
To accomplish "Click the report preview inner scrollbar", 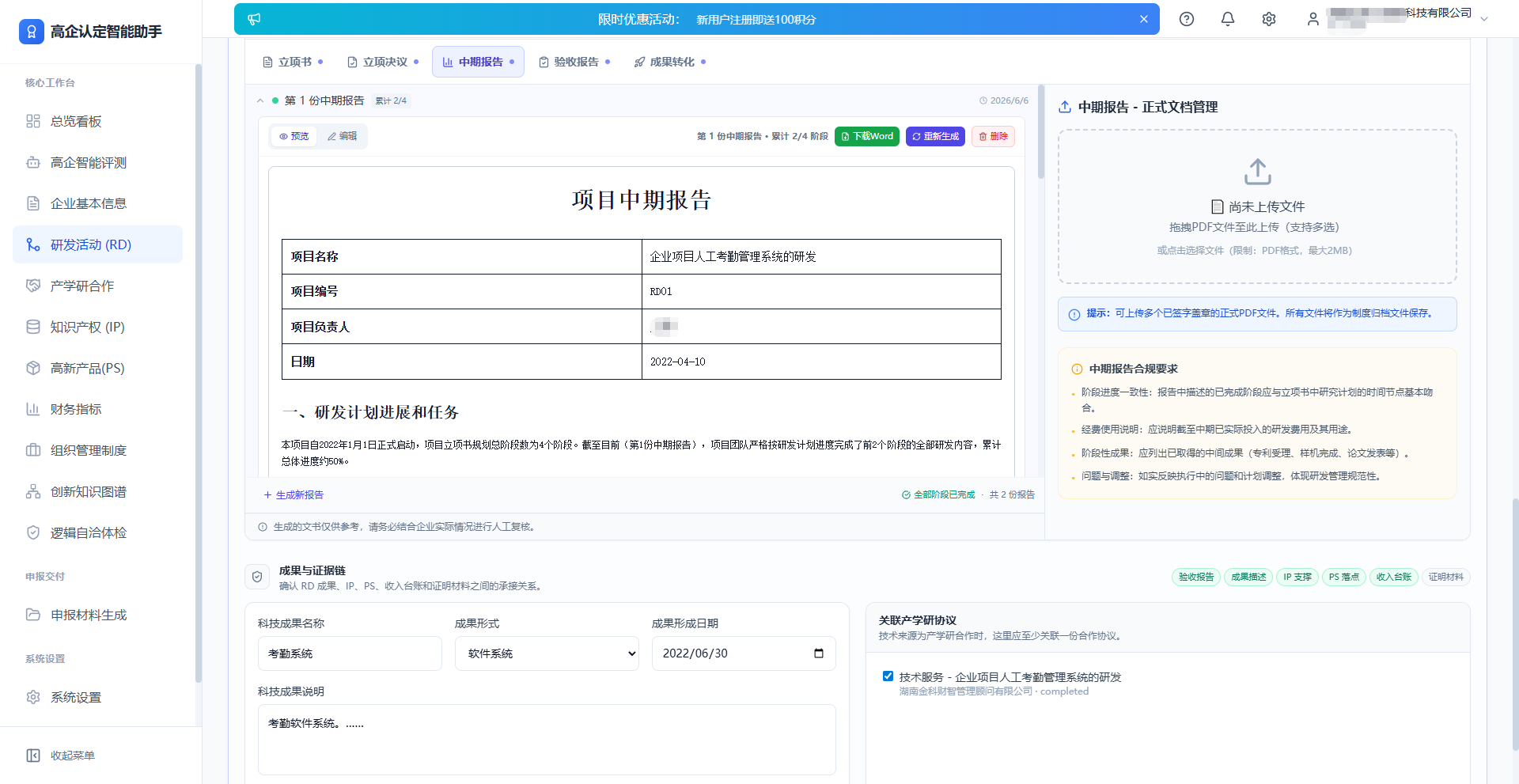I will tap(1041, 132).
